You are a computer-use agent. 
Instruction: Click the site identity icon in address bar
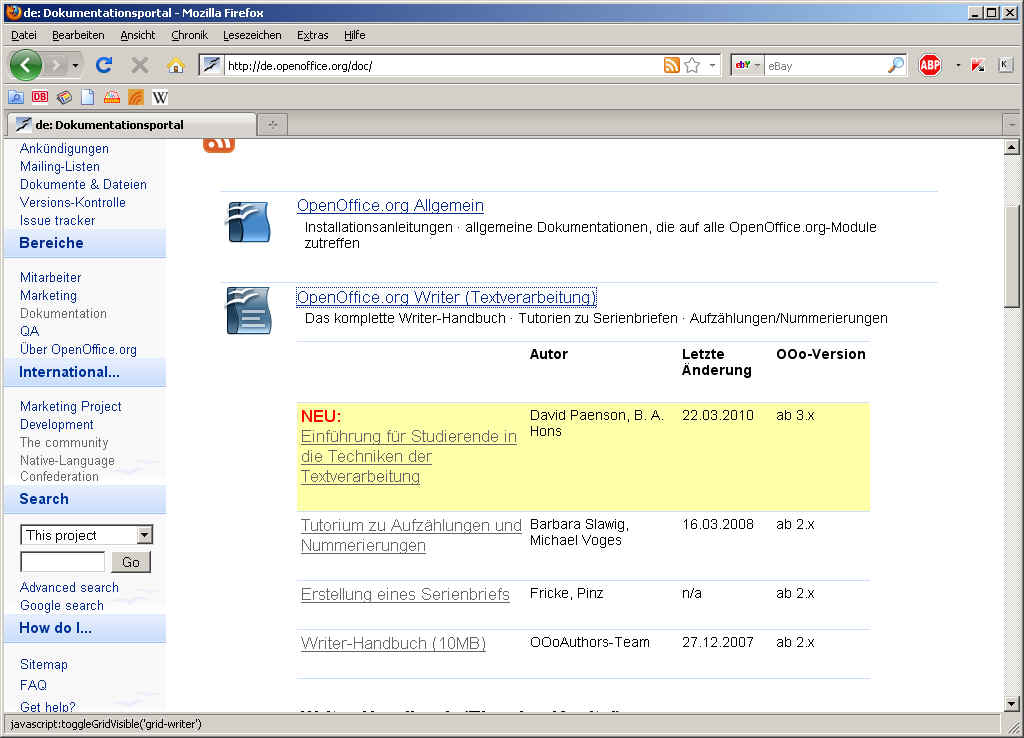pos(211,65)
